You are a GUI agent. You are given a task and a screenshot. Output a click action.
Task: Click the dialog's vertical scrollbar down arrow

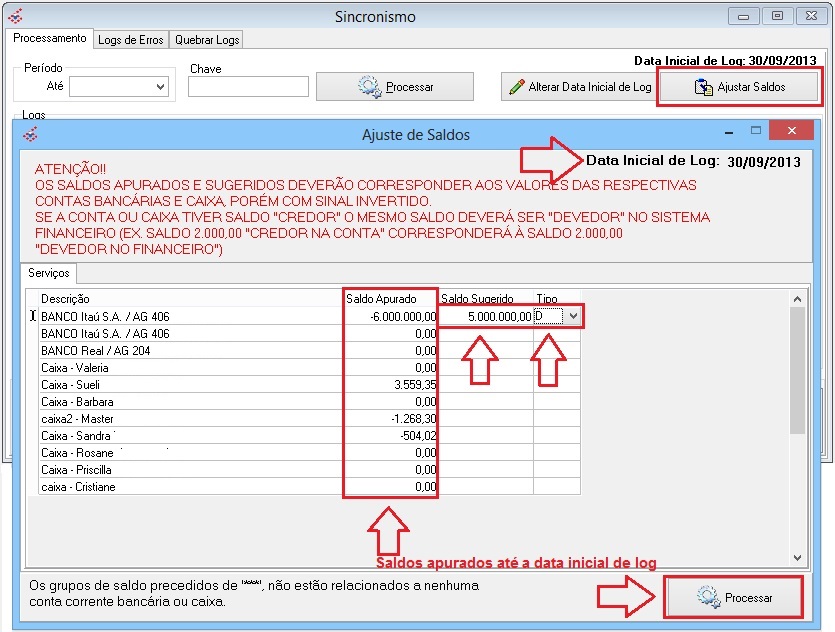[x=798, y=556]
